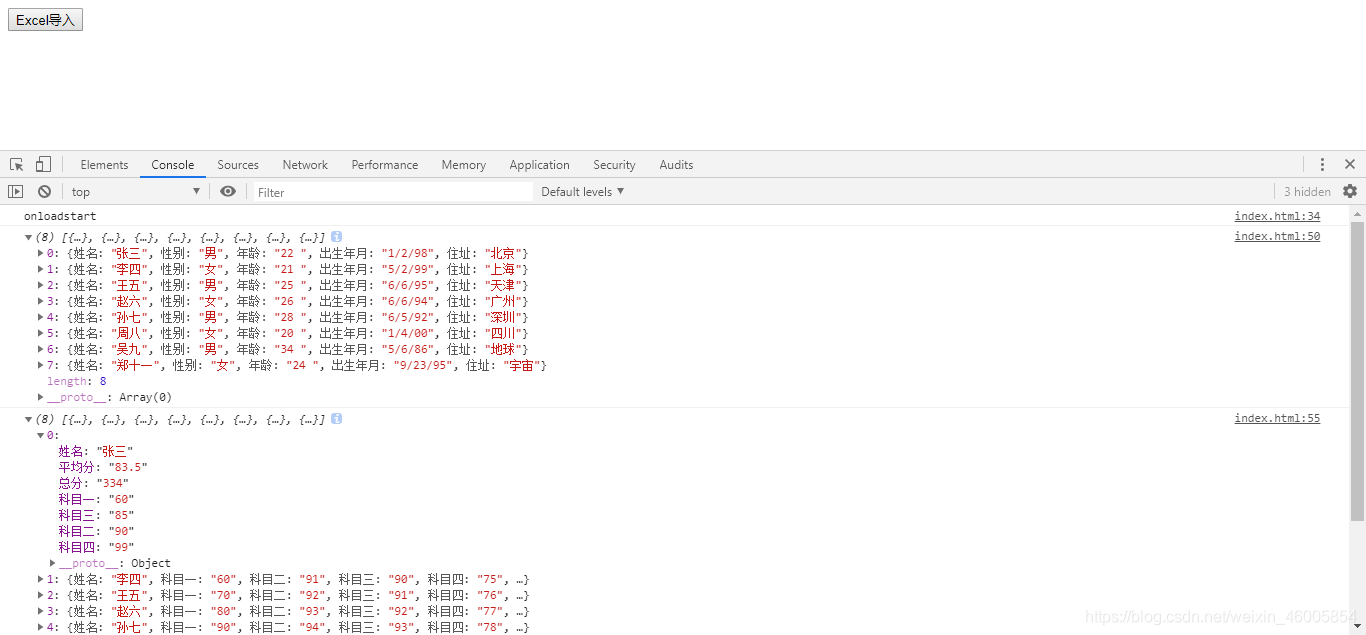Viewport: 1366px width, 635px height.
Task: Open DevTools three-dot customize menu
Action: (x=1322, y=164)
